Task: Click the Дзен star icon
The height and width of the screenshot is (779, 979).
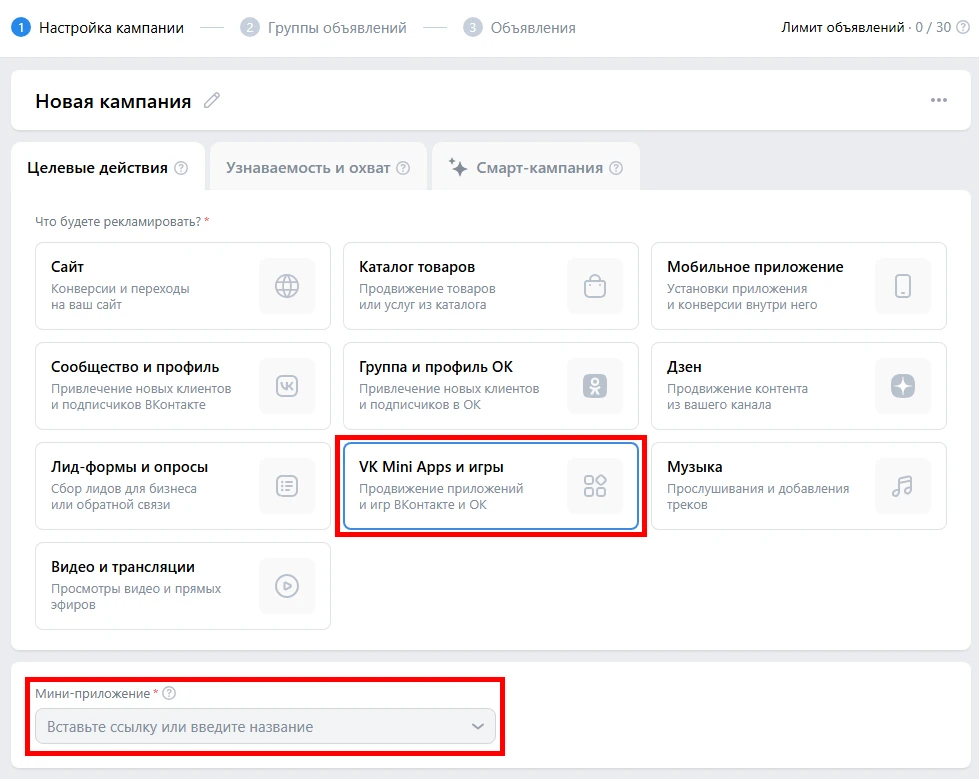Action: pyautogui.click(x=903, y=386)
